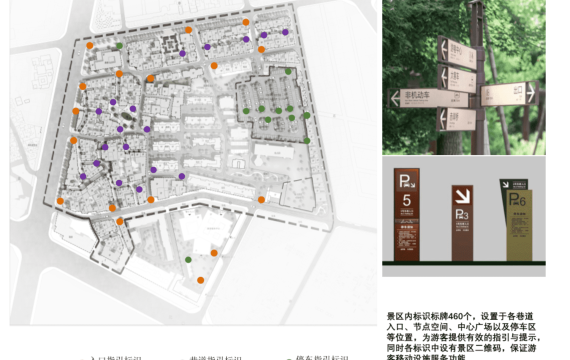Screen dimensions: 570x360
Task: Select the 出口 sign pointing right
Action: (509, 93)
